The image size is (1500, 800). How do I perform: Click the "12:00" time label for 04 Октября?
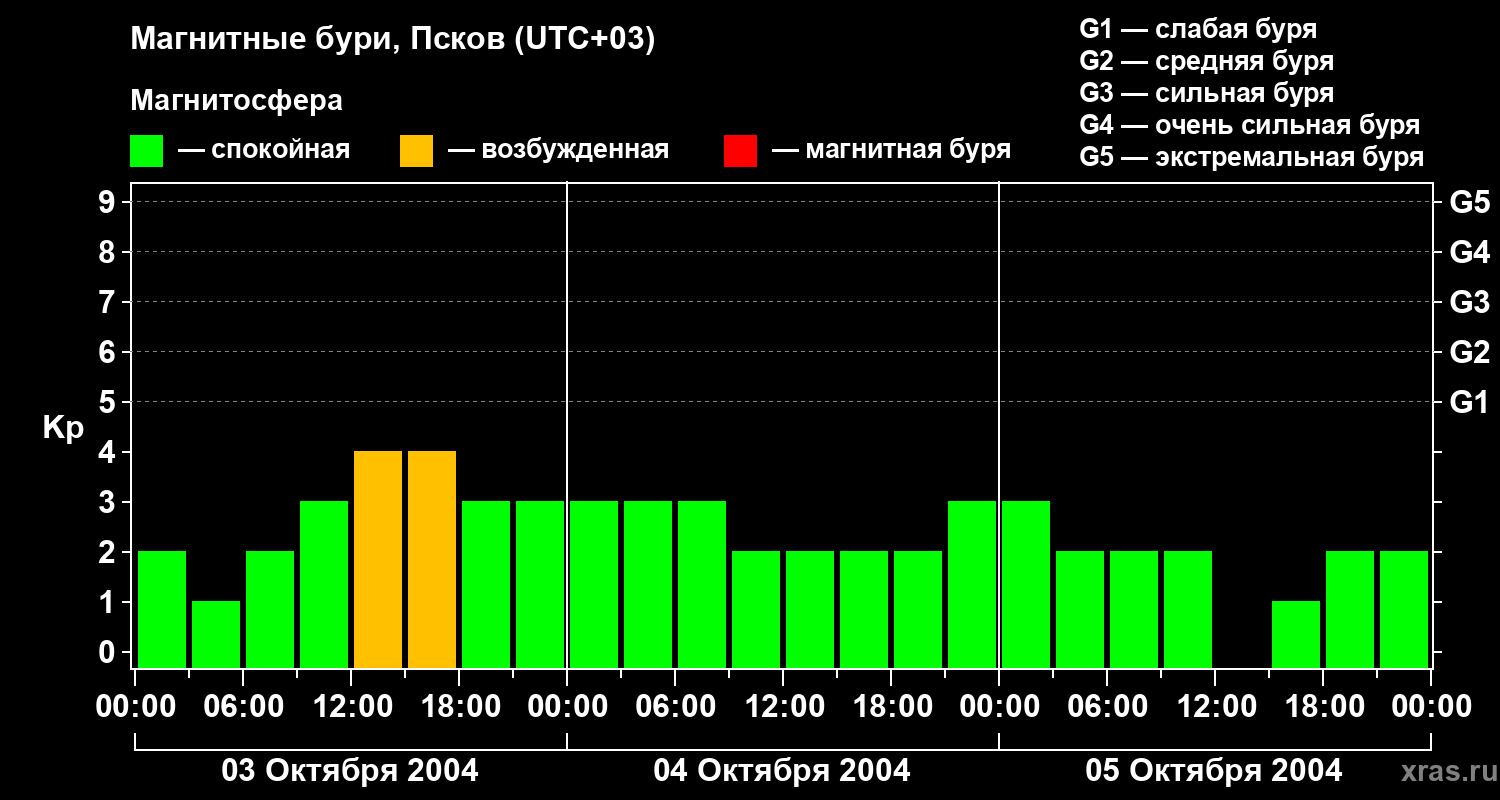pyautogui.click(x=783, y=707)
